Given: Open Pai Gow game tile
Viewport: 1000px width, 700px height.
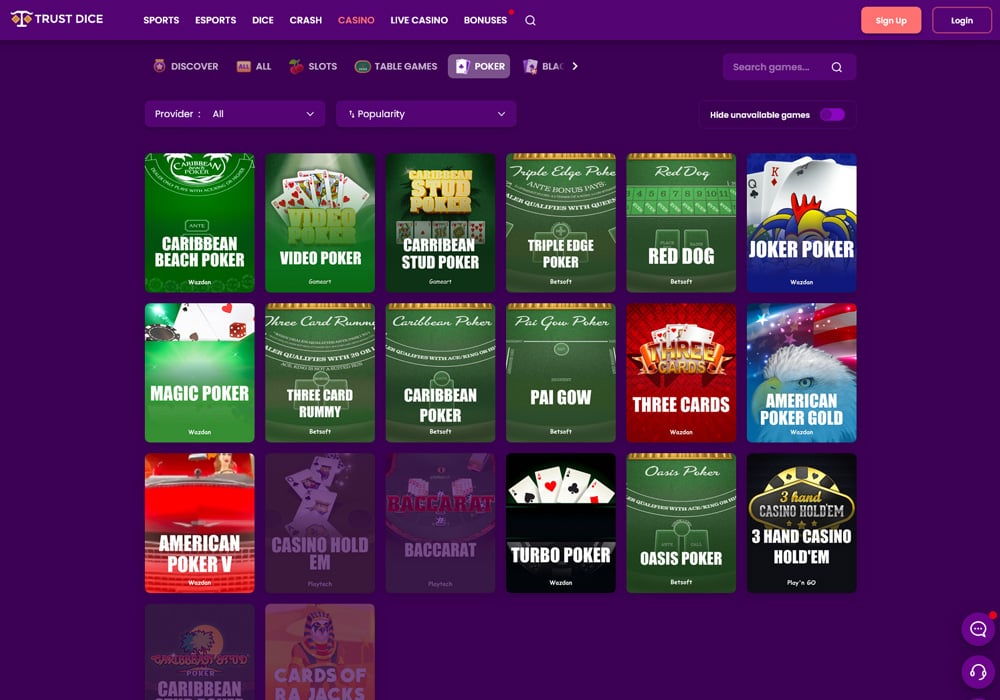Looking at the screenshot, I should [561, 373].
